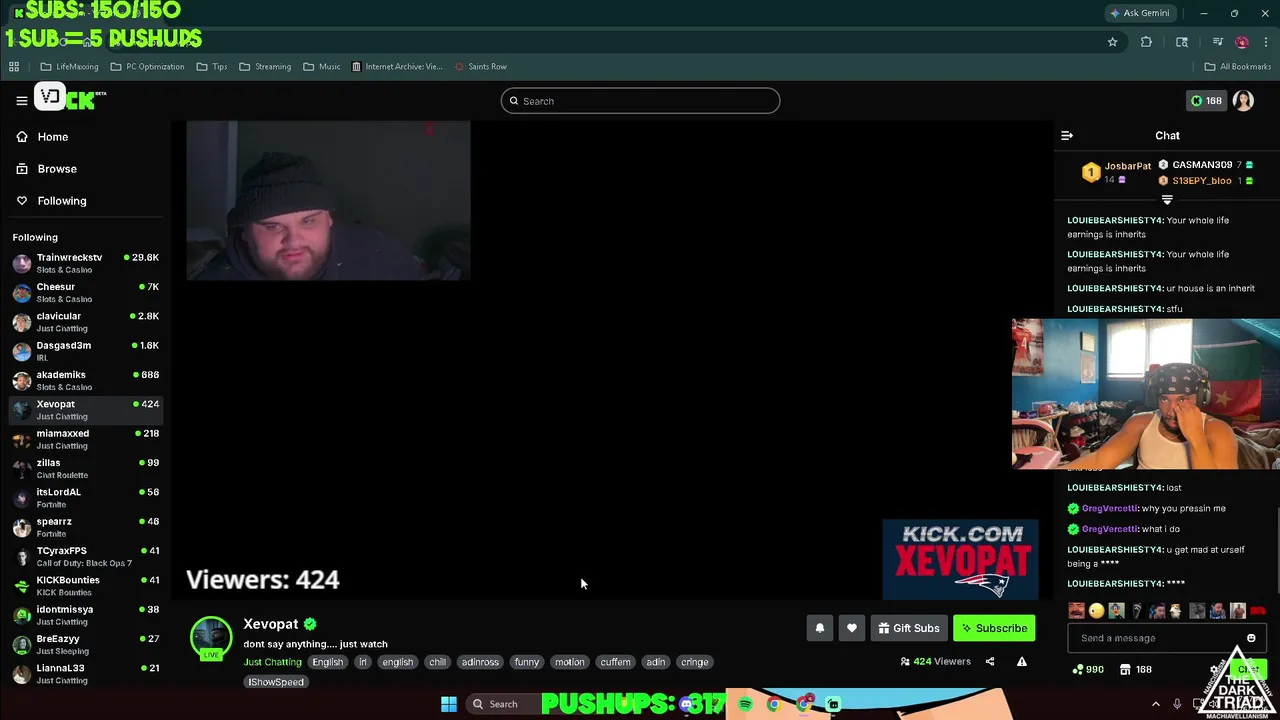Click the funny tag
This screenshot has height=720, width=1280.
526,662
